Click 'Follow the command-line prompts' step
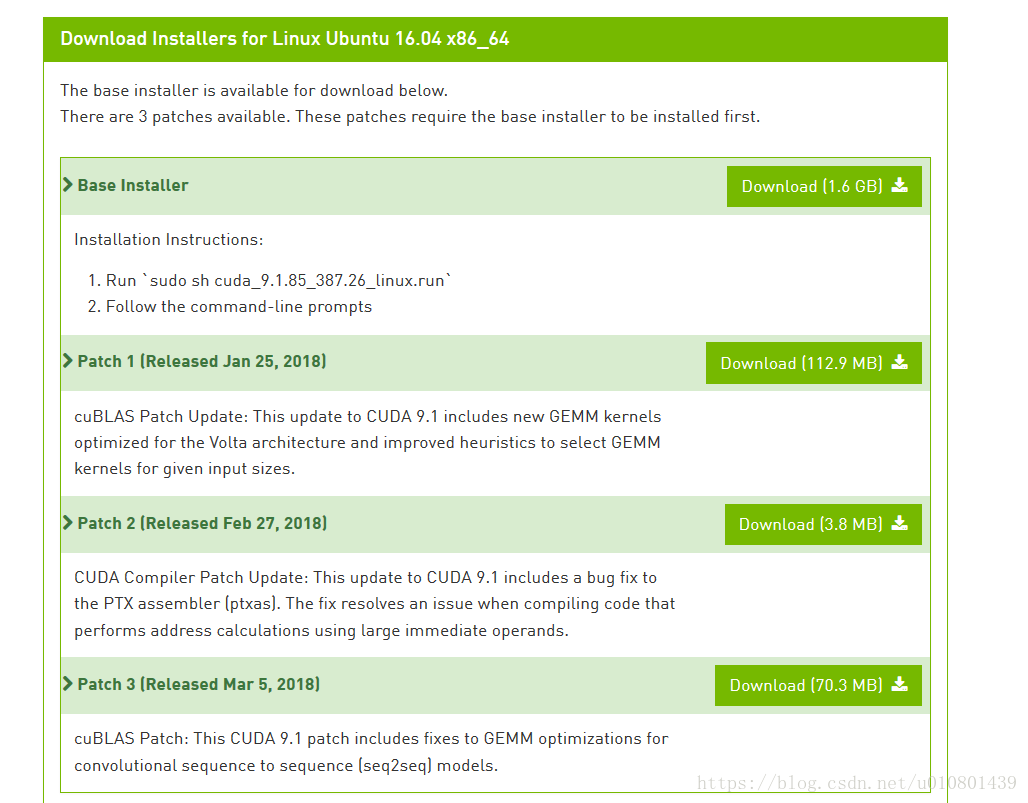This screenshot has width=1028, height=803. [239, 307]
